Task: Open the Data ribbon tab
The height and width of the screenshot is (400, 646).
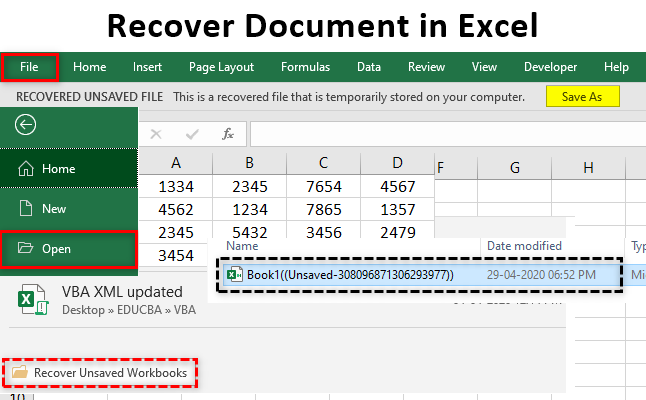Action: click(x=369, y=67)
